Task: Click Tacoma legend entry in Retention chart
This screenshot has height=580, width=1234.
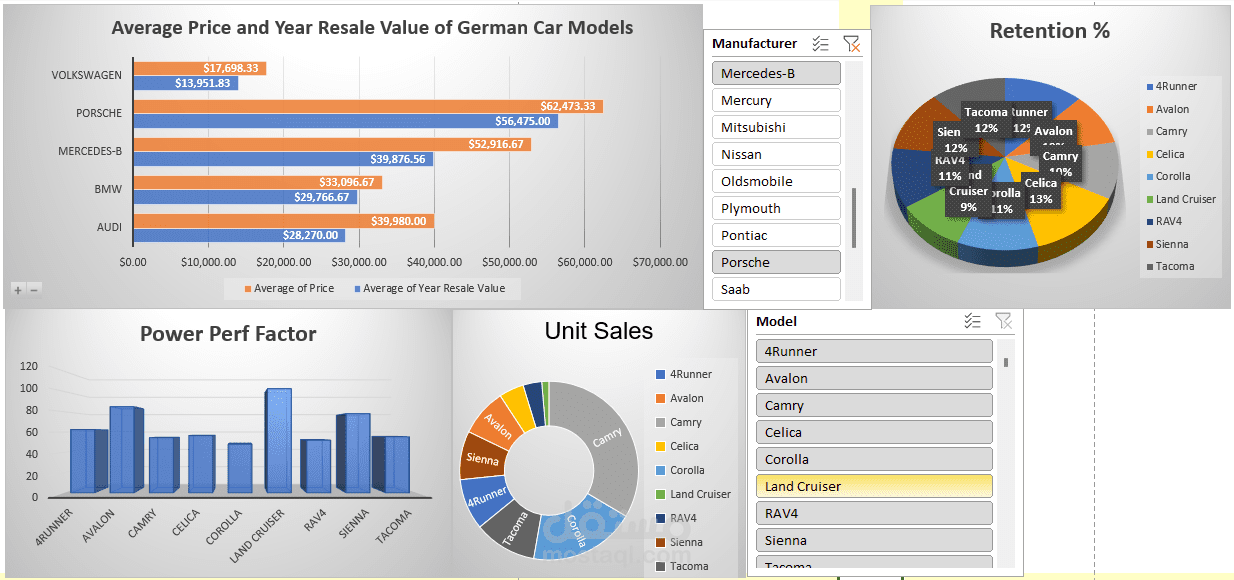Action: click(1169, 266)
